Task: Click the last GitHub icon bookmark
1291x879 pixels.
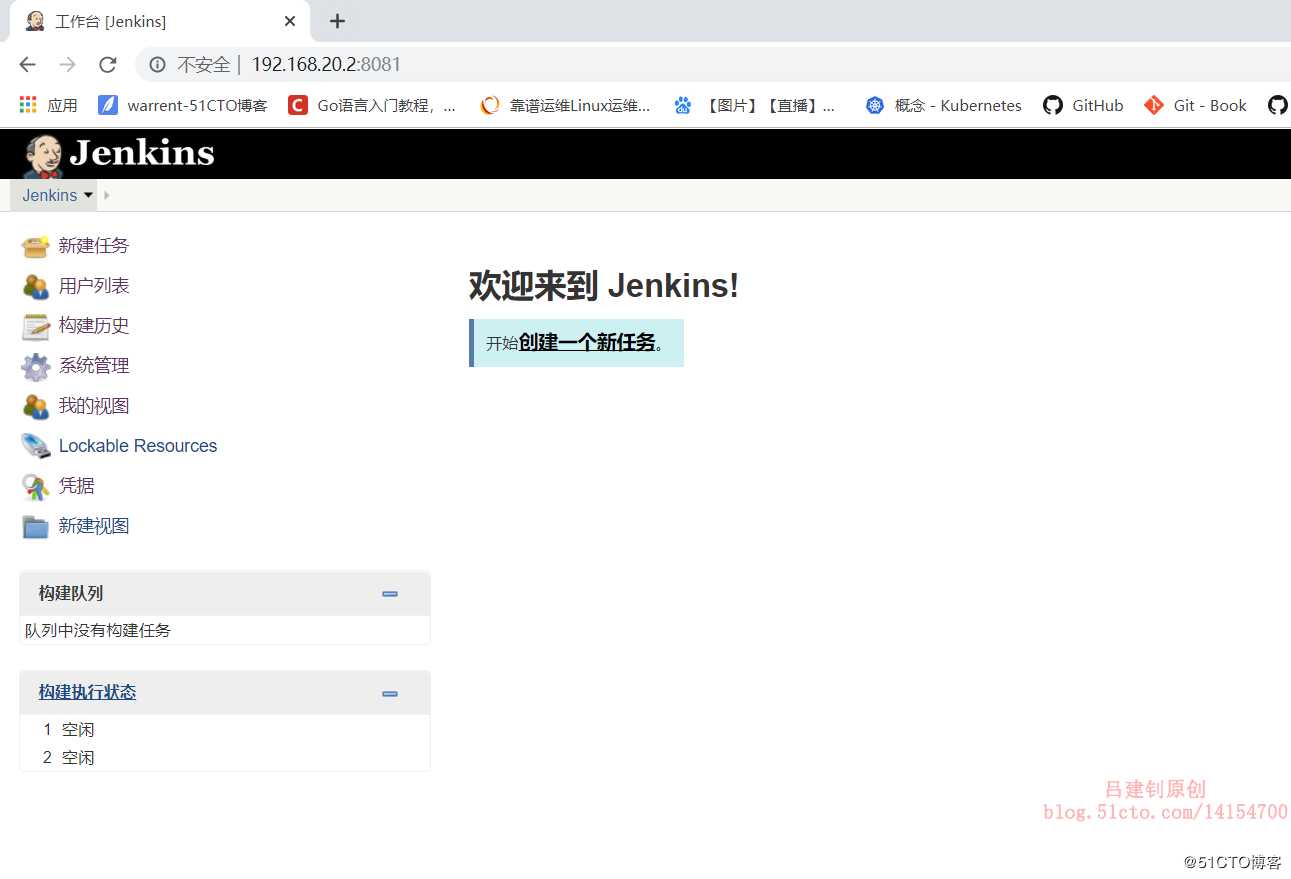Action: (1277, 105)
